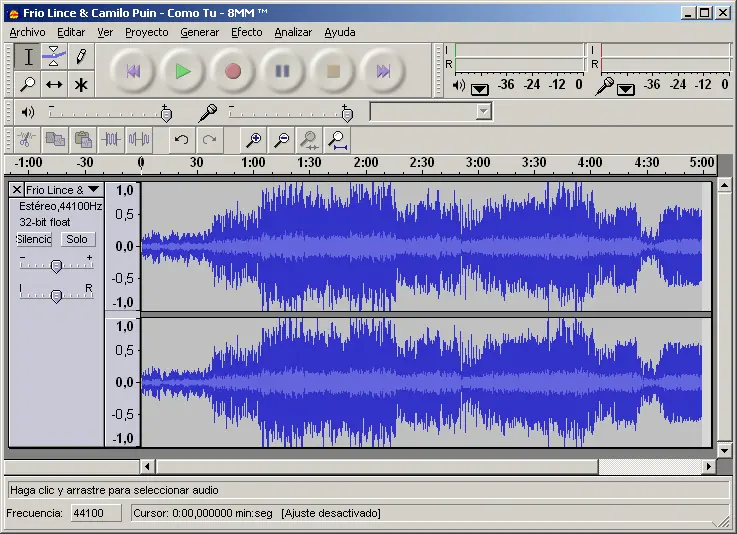
Task: Select the Envelope tool
Action: point(54,56)
